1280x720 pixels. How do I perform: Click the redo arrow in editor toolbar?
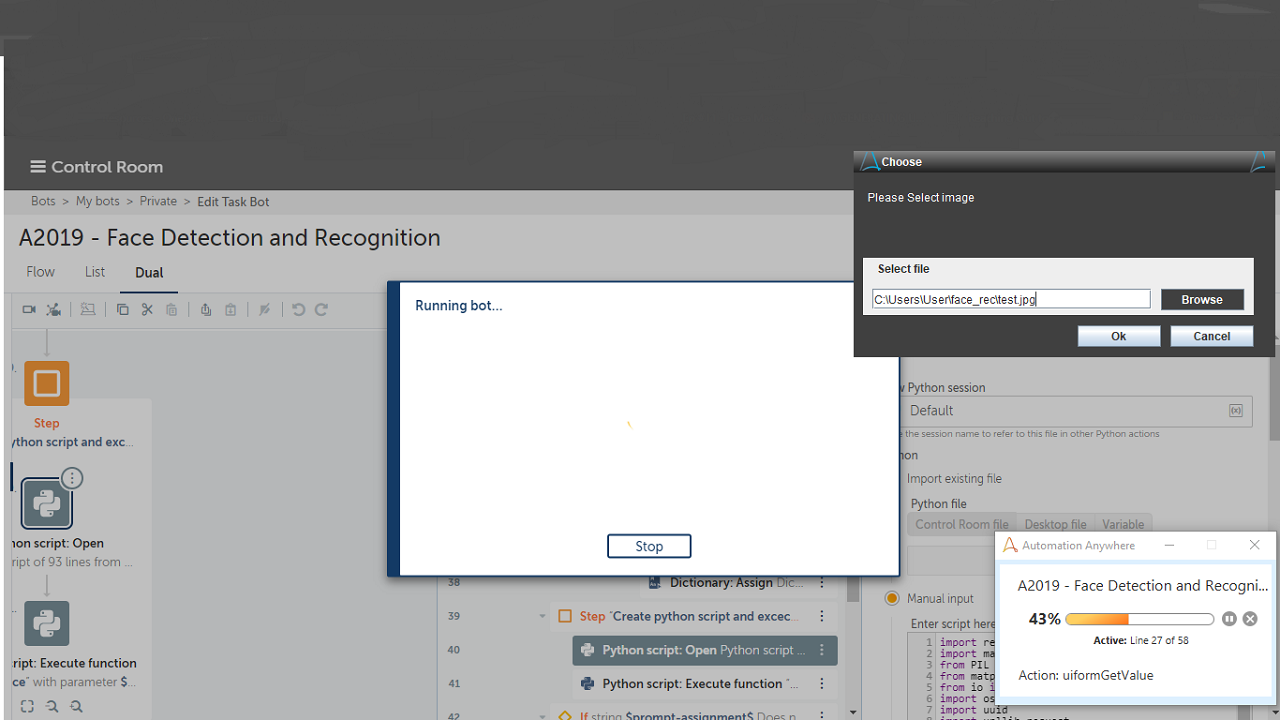coord(321,310)
